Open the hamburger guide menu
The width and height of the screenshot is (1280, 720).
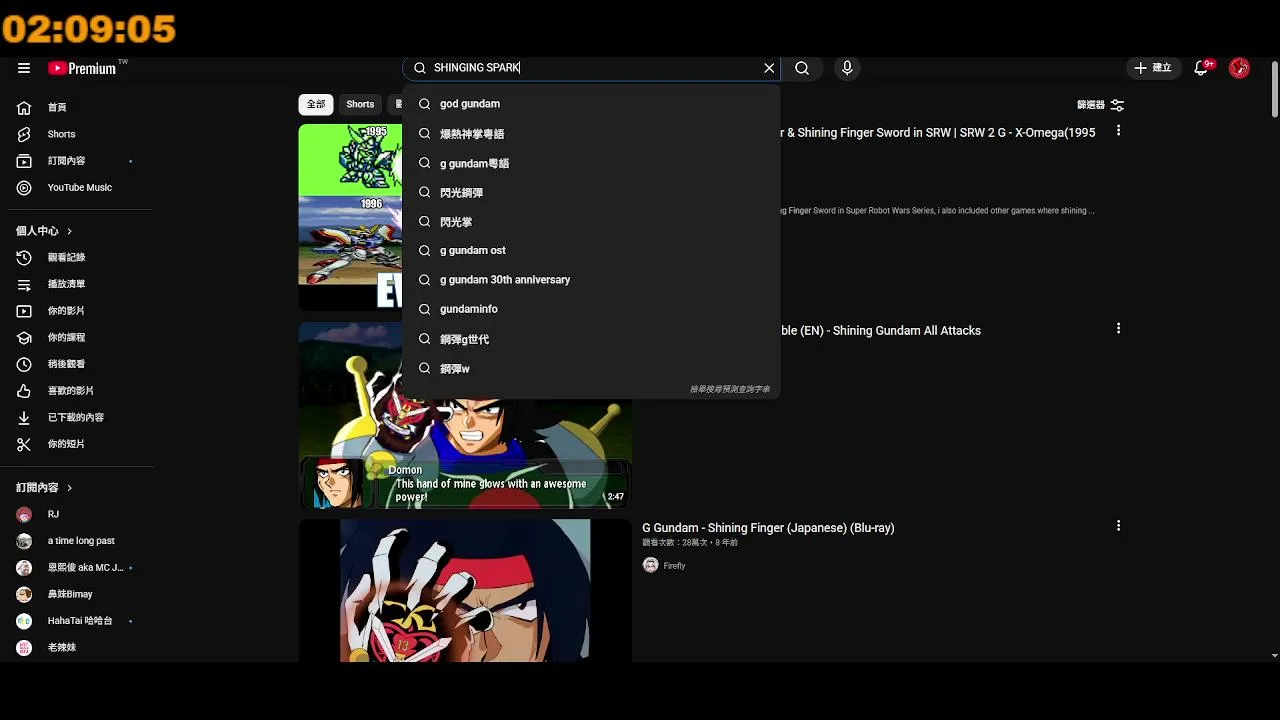click(x=24, y=68)
